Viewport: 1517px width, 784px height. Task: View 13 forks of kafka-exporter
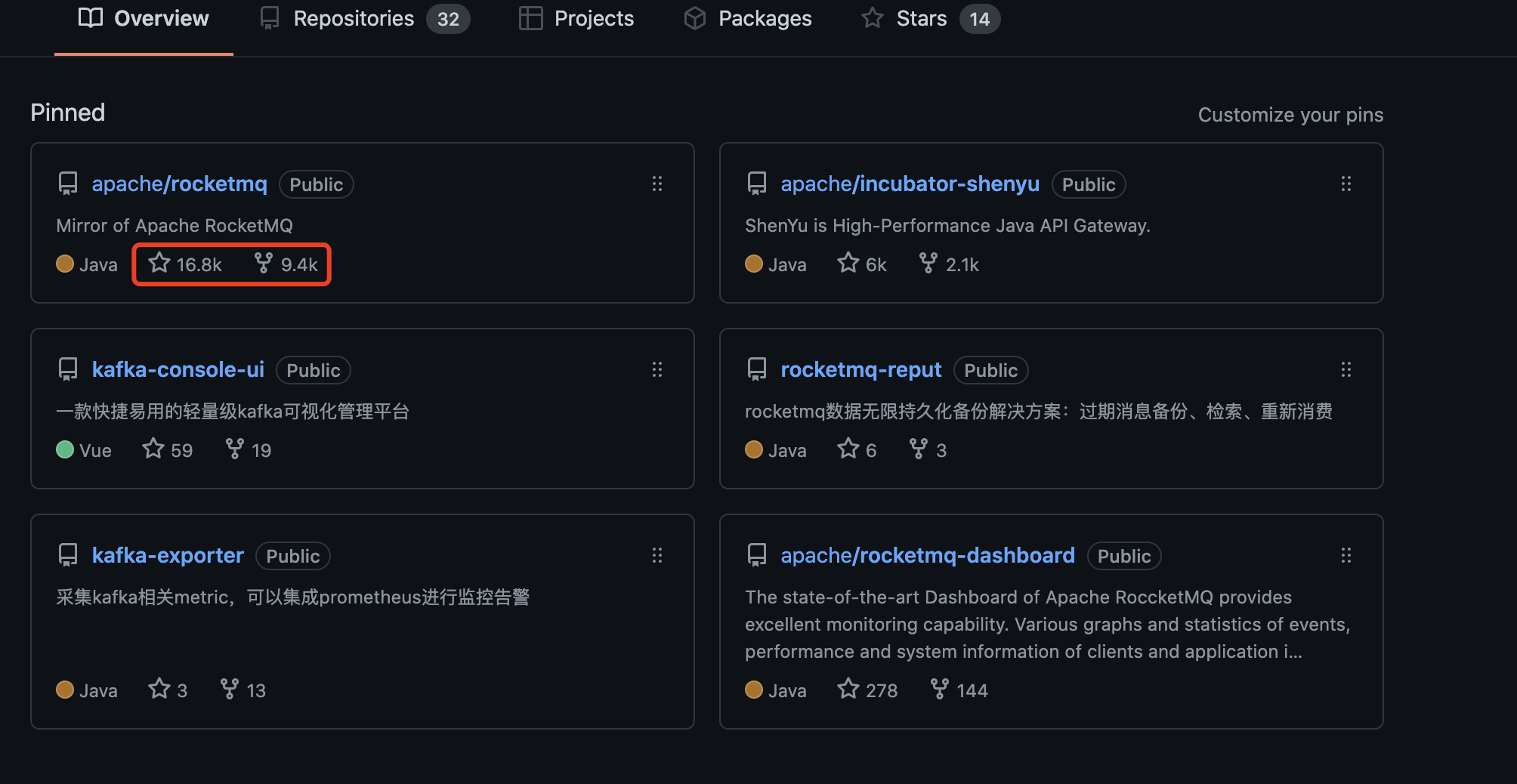point(243,690)
